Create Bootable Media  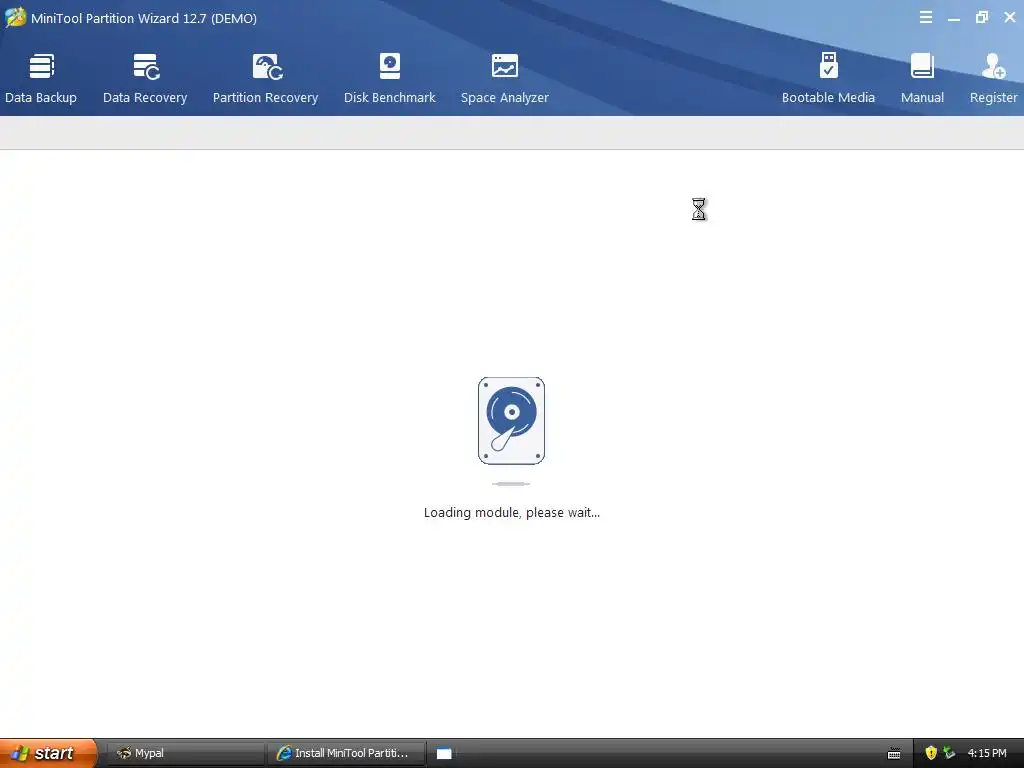pos(828,78)
